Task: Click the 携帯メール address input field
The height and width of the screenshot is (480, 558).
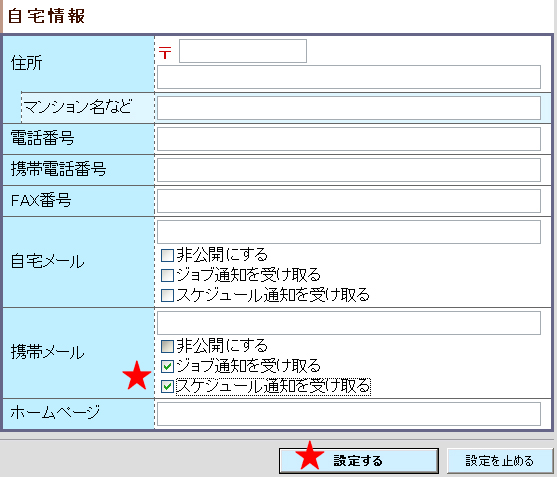Action: click(349, 323)
